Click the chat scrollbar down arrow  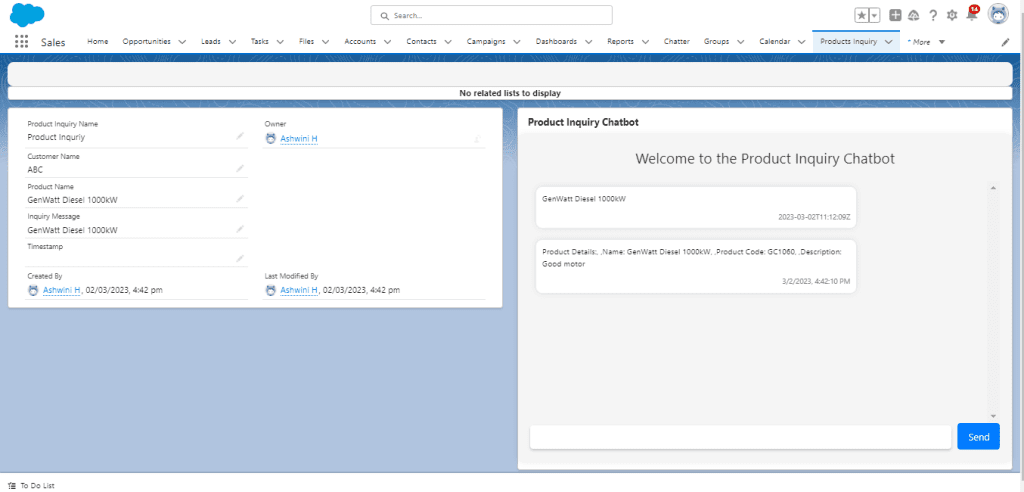(x=993, y=416)
